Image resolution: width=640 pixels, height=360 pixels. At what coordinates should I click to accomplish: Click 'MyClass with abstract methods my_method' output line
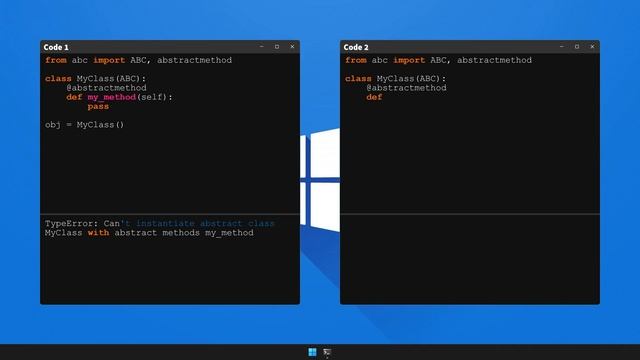click(x=149, y=233)
